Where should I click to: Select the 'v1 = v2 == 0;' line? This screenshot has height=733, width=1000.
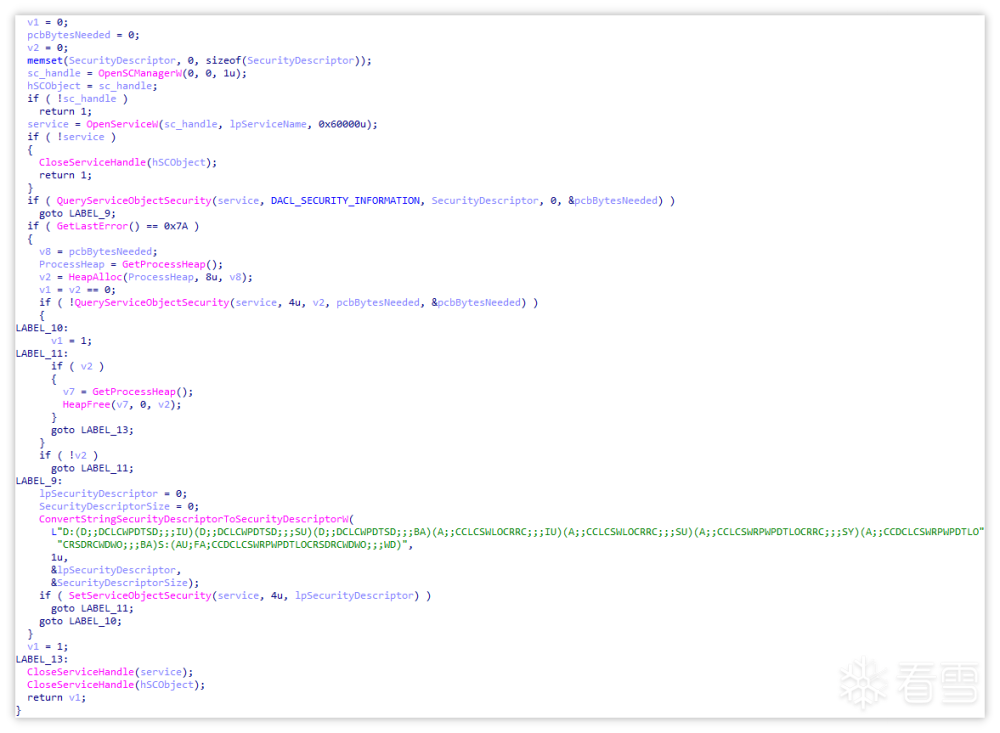click(77, 290)
